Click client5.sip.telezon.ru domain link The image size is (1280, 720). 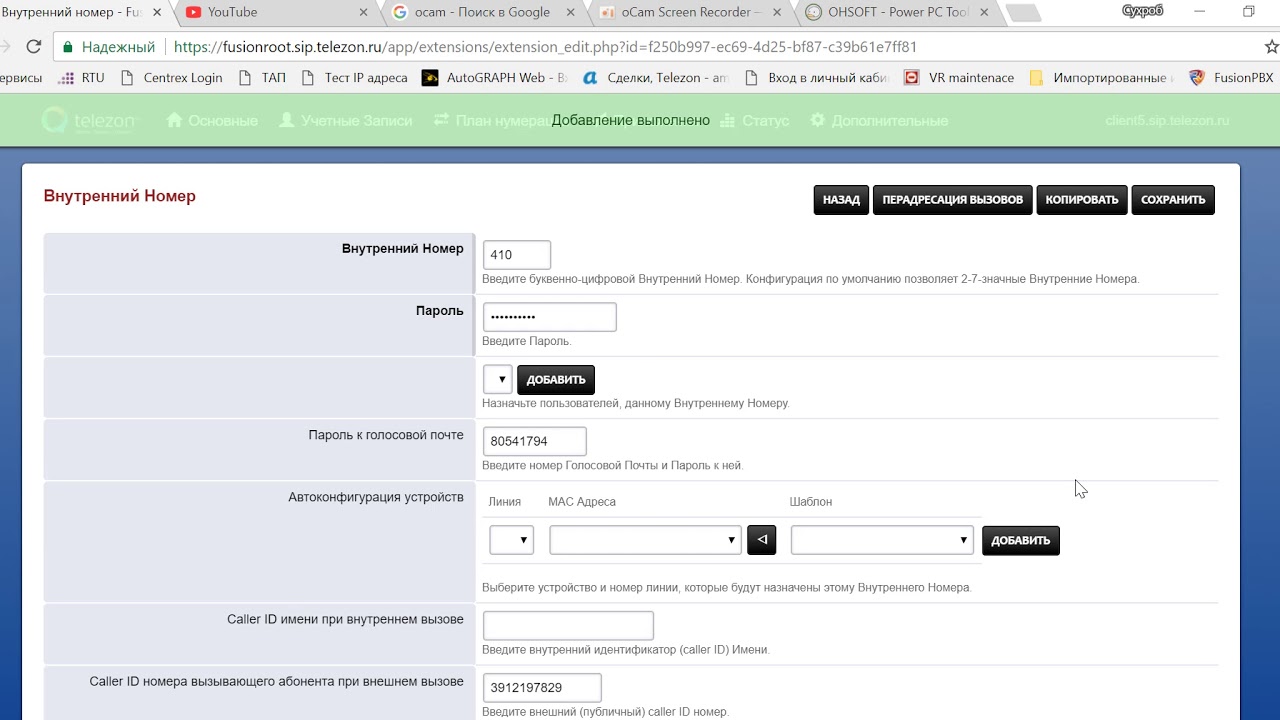point(1167,120)
